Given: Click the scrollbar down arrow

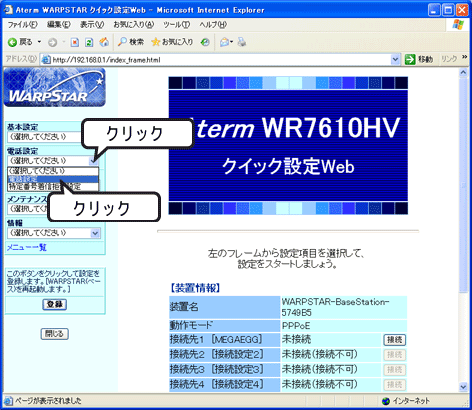Looking at the screenshot, I should [x=464, y=387].
